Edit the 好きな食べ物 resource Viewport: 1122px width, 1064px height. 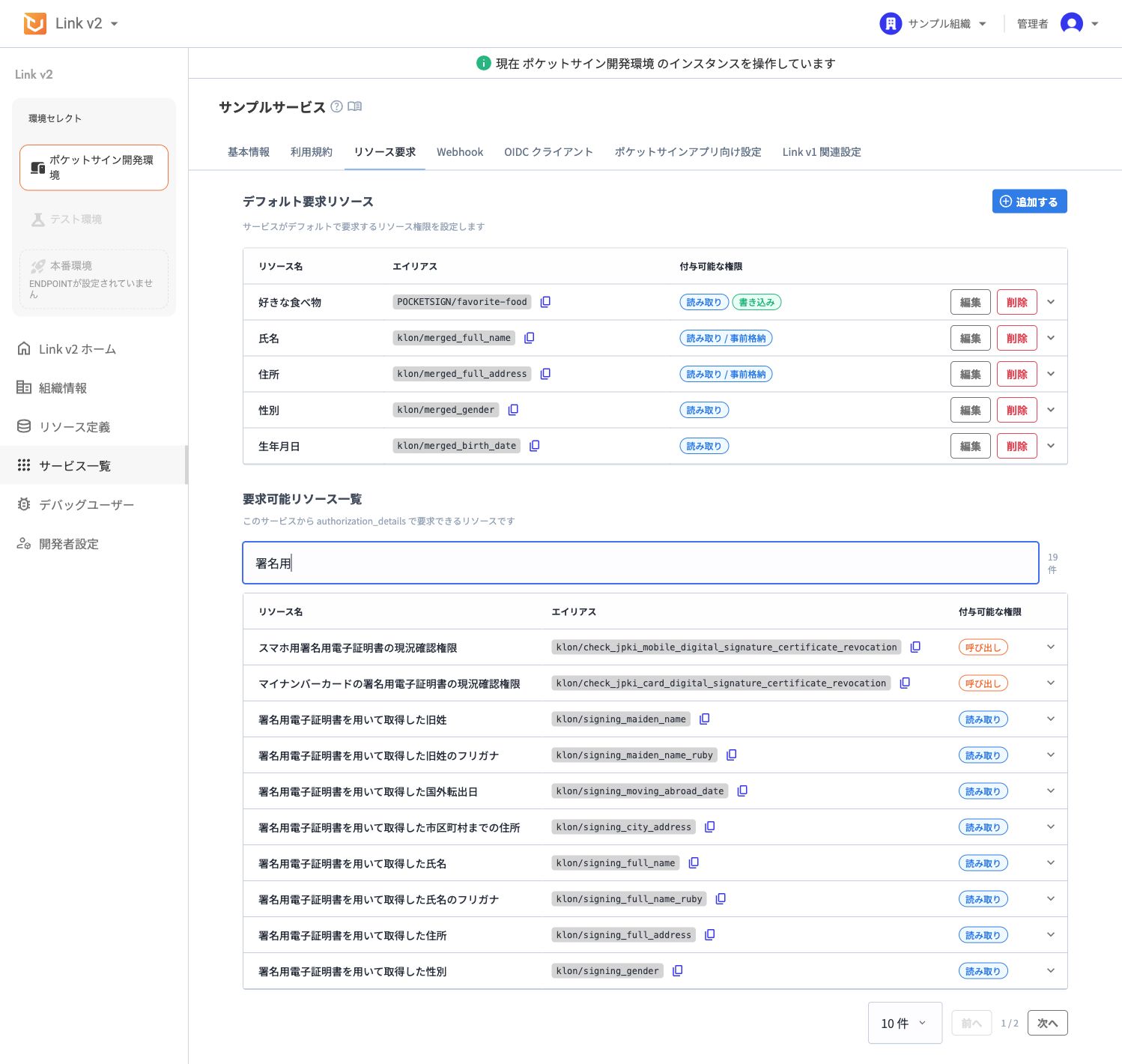coord(971,302)
